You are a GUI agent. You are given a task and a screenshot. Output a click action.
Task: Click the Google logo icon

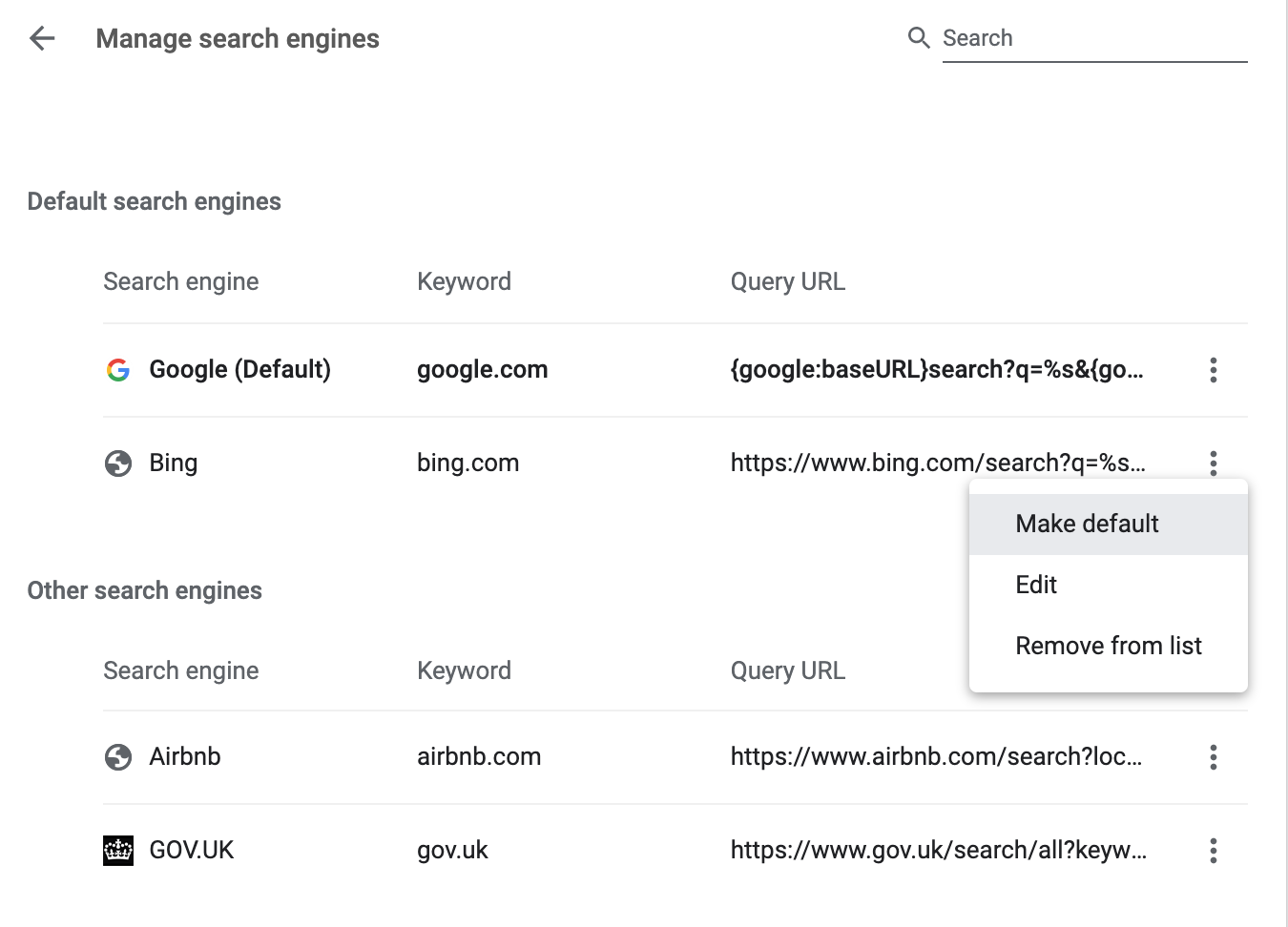[118, 370]
